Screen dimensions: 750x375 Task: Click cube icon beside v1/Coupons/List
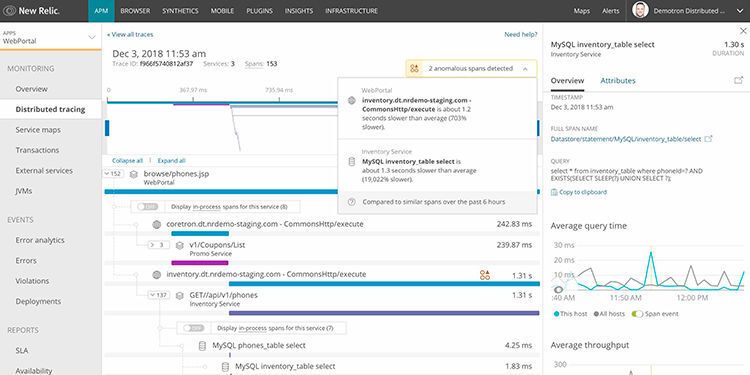(x=179, y=245)
